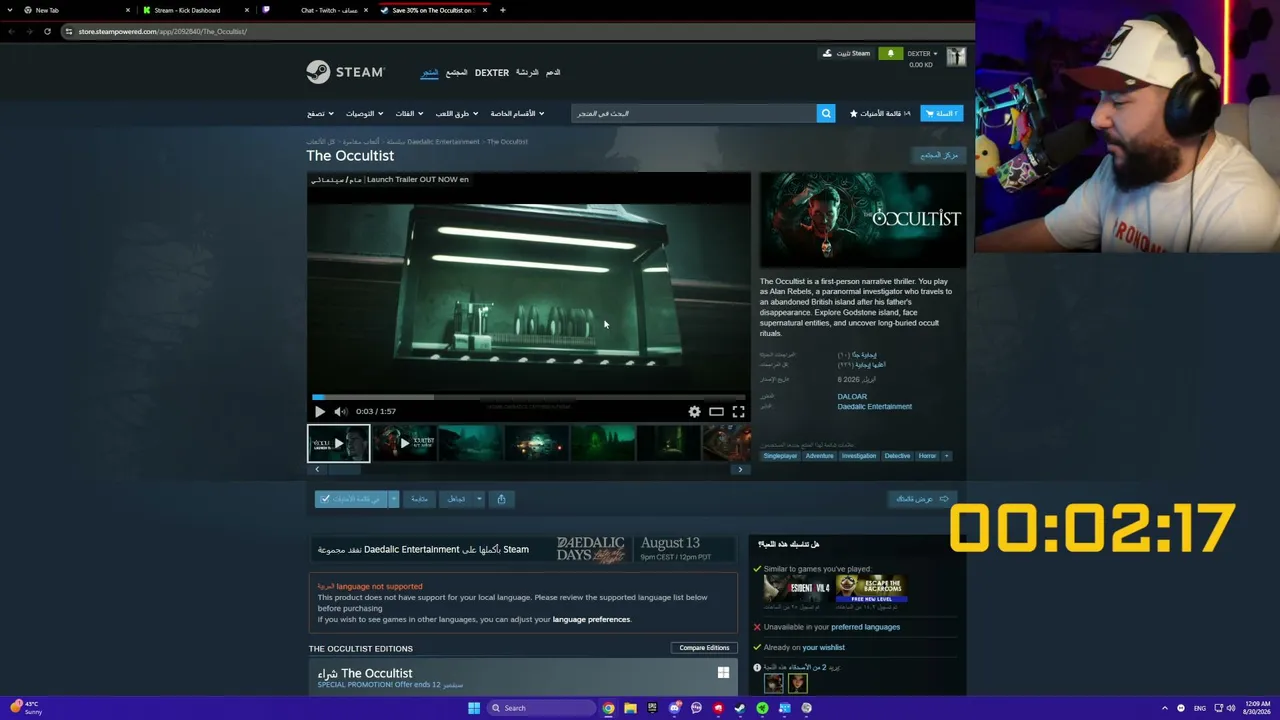Open the preferred languages link
1280x720 pixels.
click(866, 627)
